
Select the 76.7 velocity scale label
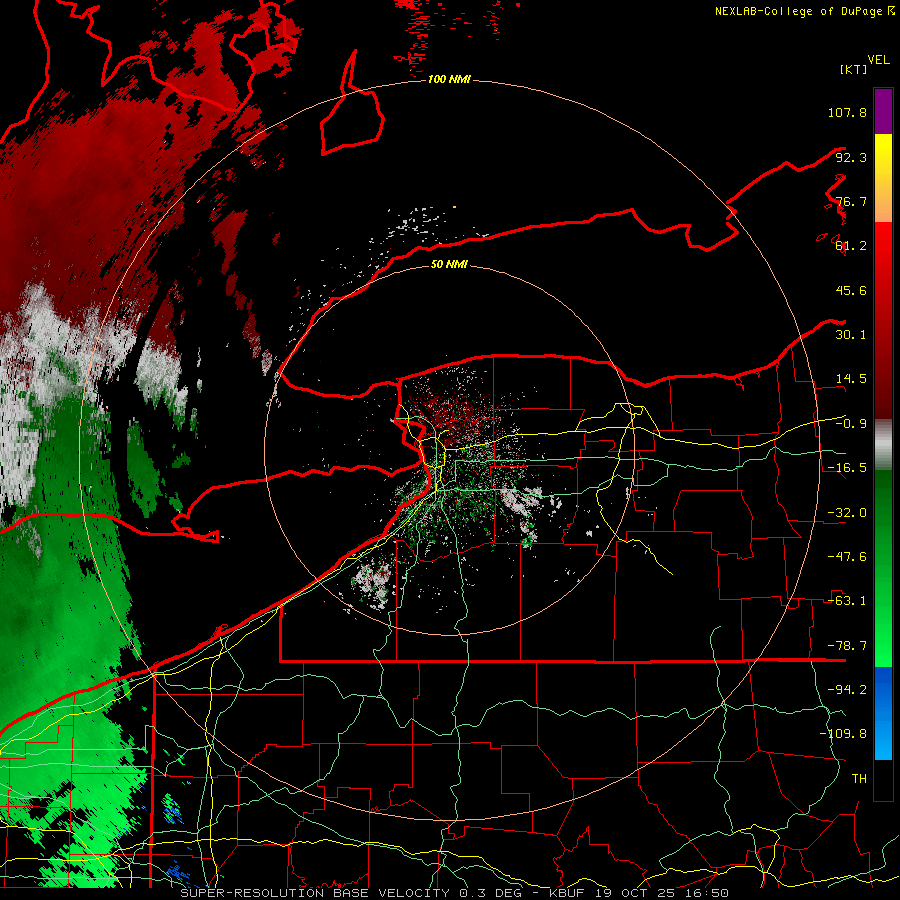pos(851,201)
